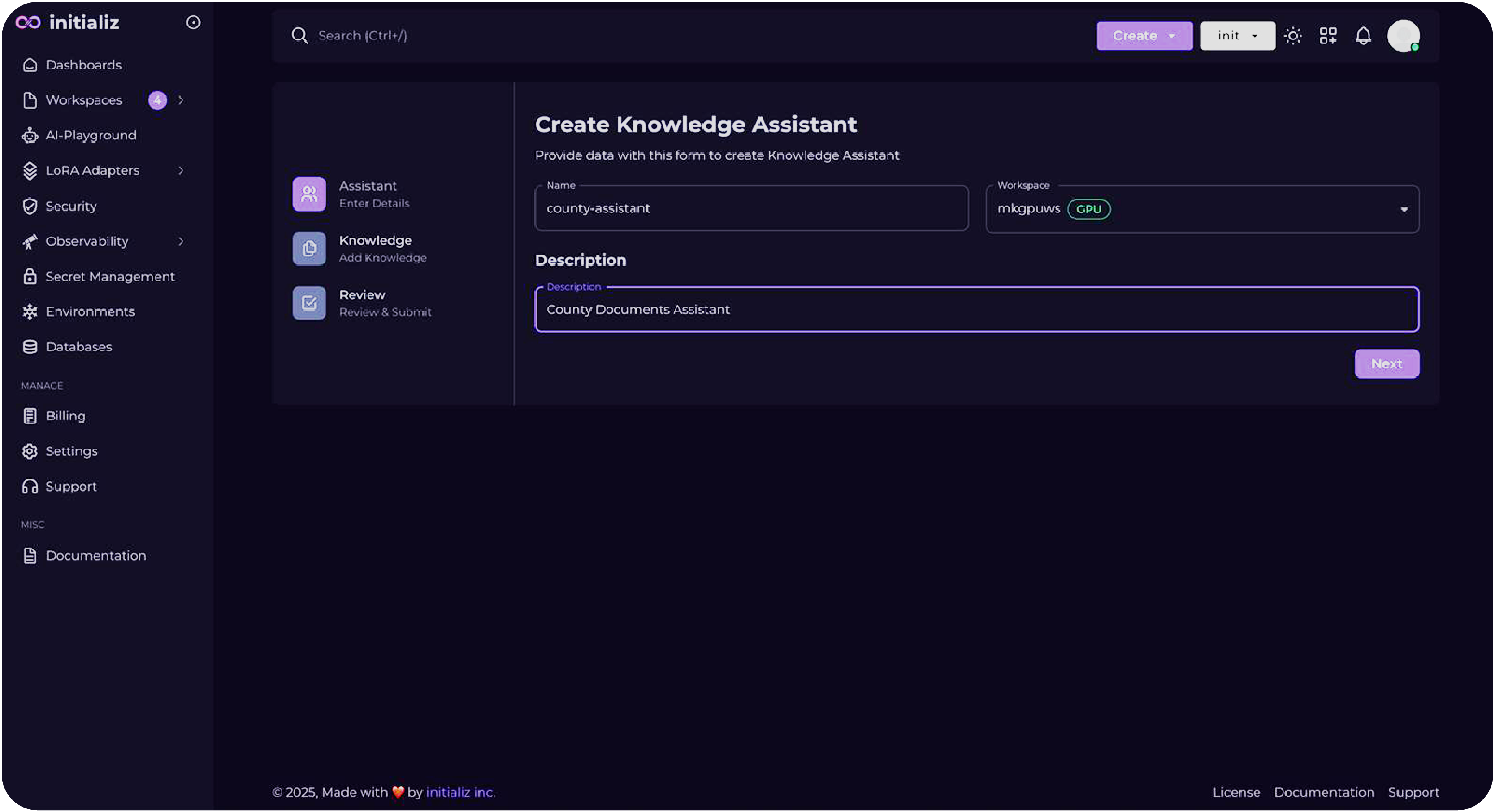Click the Workspaces file icon
Screen dimensions: 1495x812
click(30, 100)
